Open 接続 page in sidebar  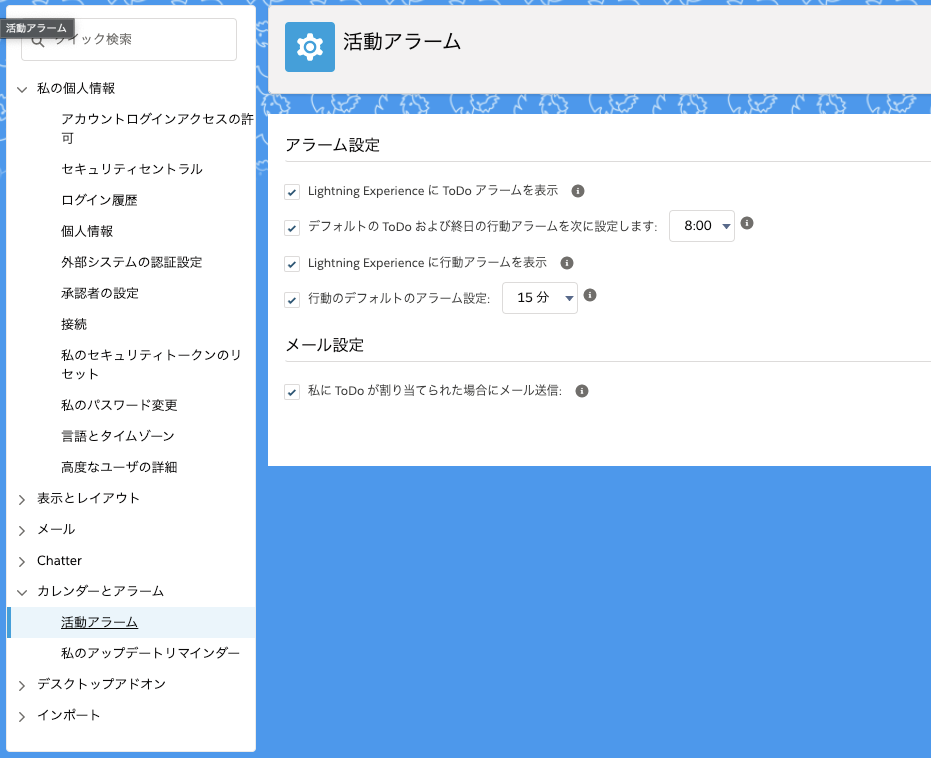(x=74, y=324)
